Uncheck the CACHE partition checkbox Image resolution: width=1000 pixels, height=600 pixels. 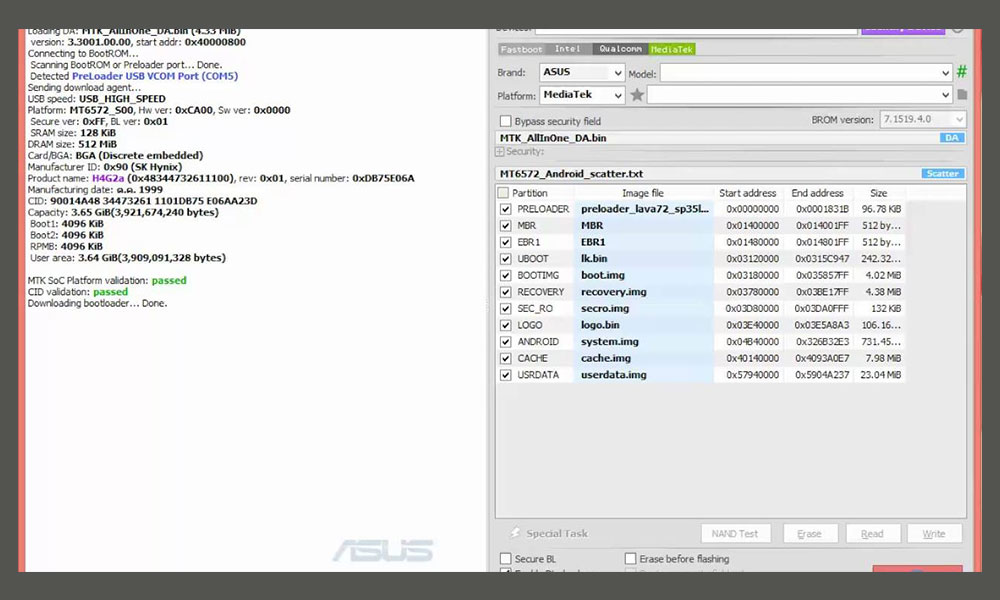pyautogui.click(x=506, y=358)
